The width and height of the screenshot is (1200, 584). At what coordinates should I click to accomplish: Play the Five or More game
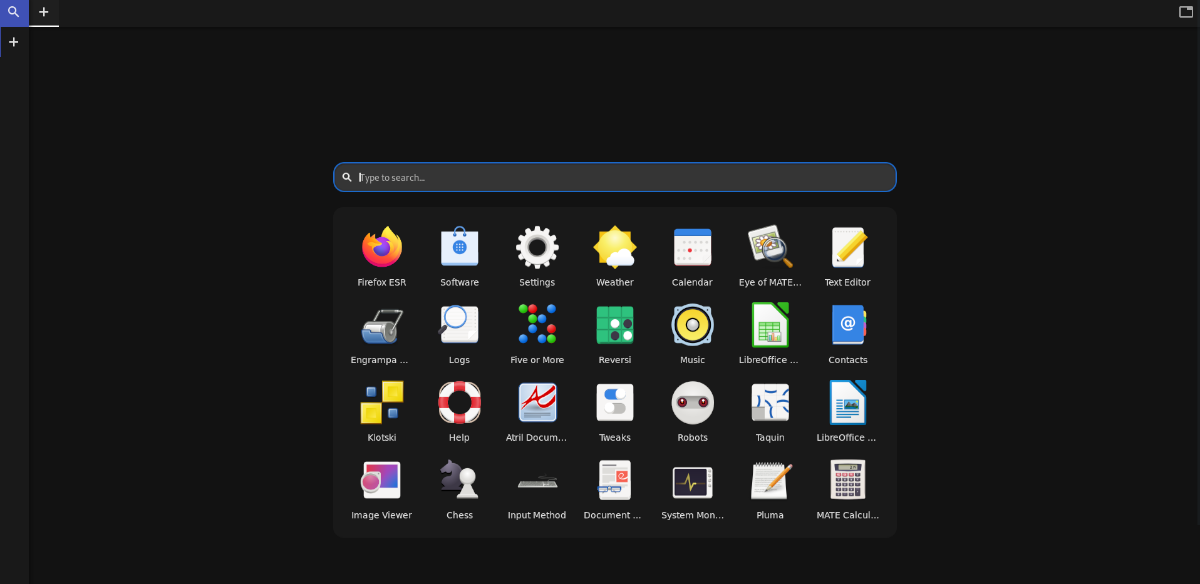point(537,324)
